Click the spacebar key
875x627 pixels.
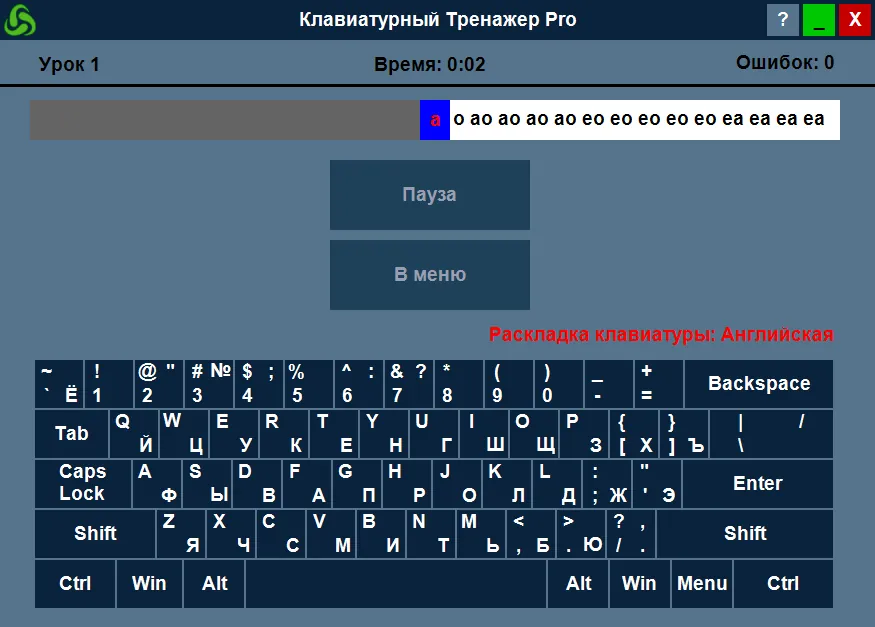pyautogui.click(x=396, y=583)
